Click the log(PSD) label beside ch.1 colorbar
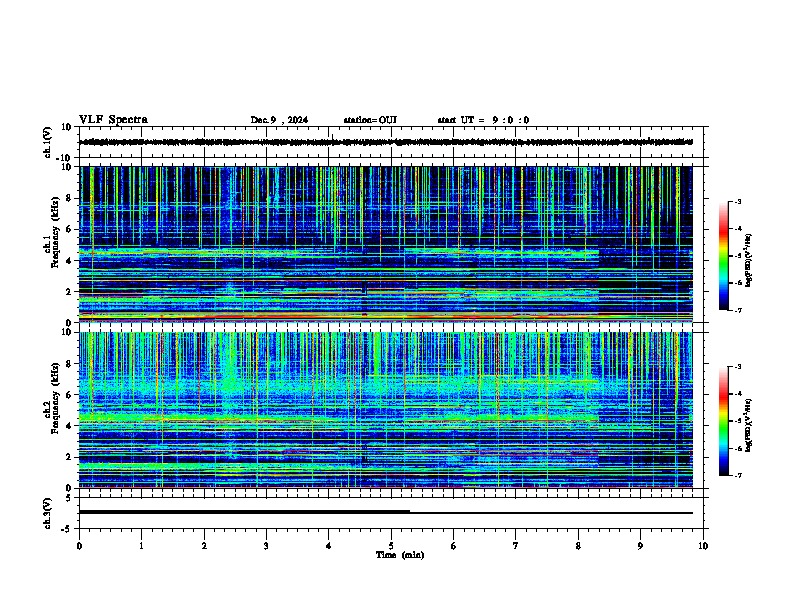Viewport: 792px width, 612px height. click(x=748, y=261)
